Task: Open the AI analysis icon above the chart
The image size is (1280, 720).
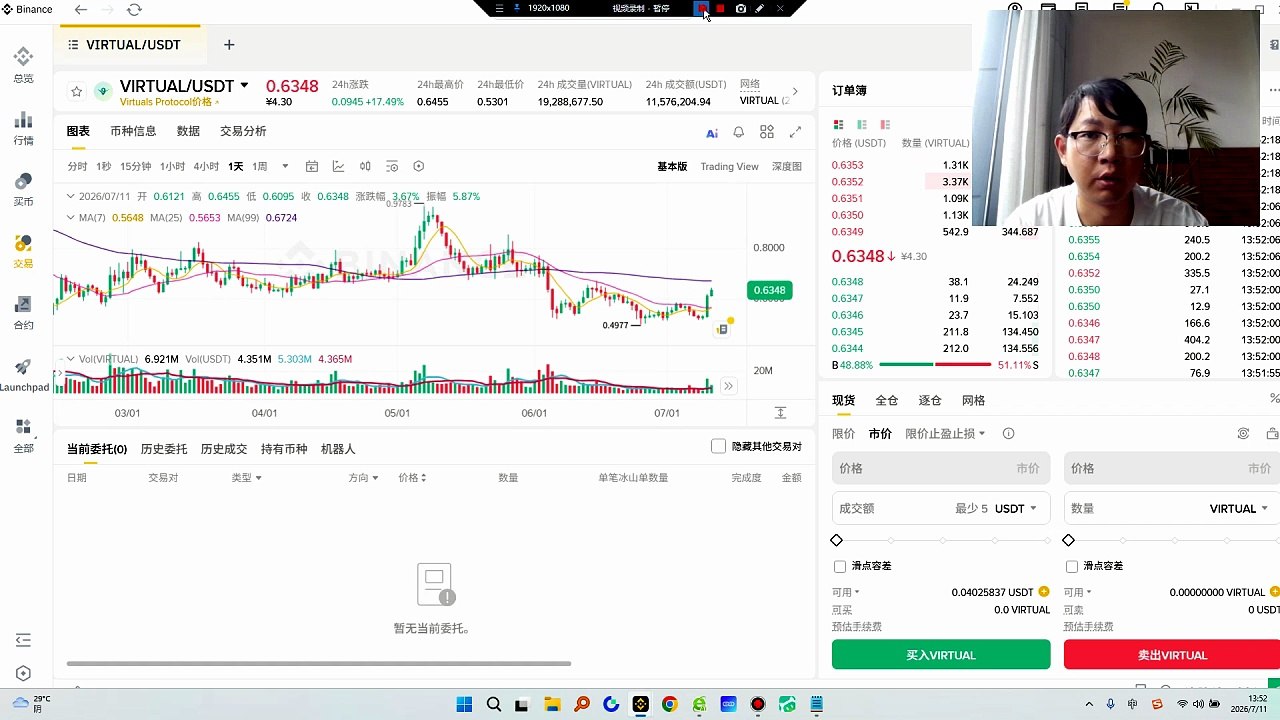Action: [x=712, y=132]
